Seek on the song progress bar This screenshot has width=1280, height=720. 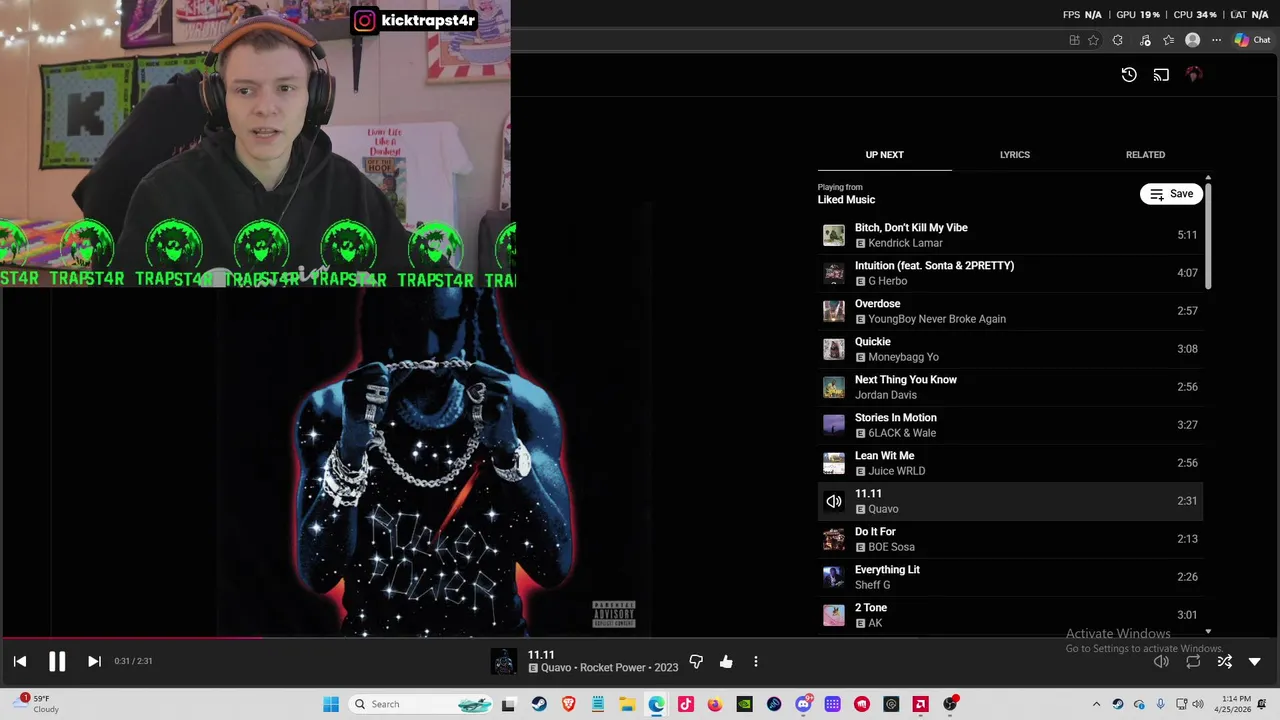640,637
